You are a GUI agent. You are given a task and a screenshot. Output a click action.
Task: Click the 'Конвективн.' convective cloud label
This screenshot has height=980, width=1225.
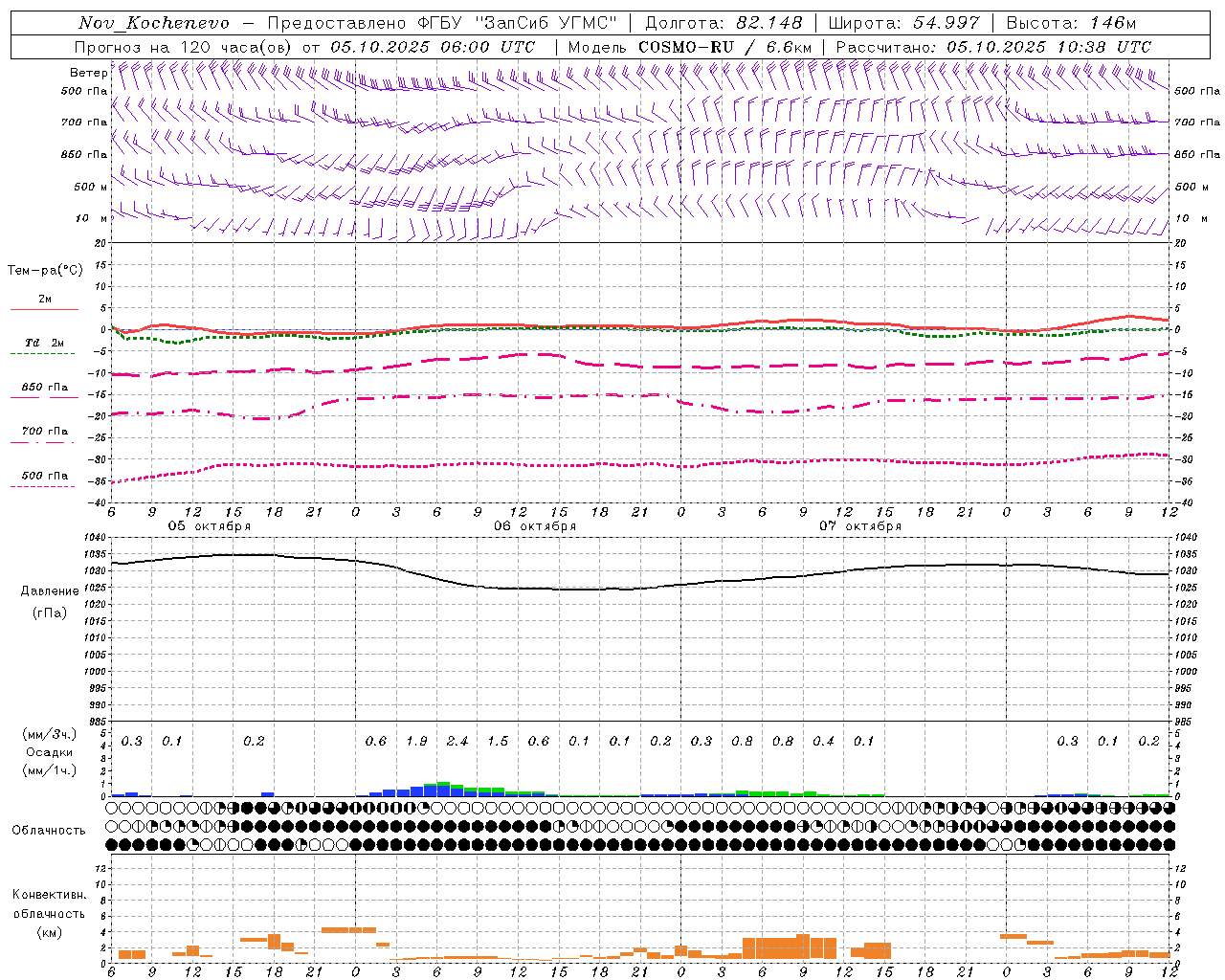[49, 895]
